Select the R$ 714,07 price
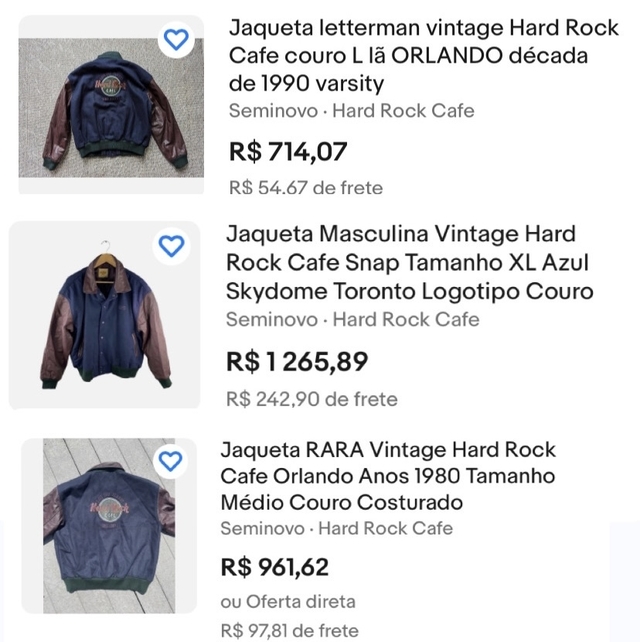 (x=288, y=152)
